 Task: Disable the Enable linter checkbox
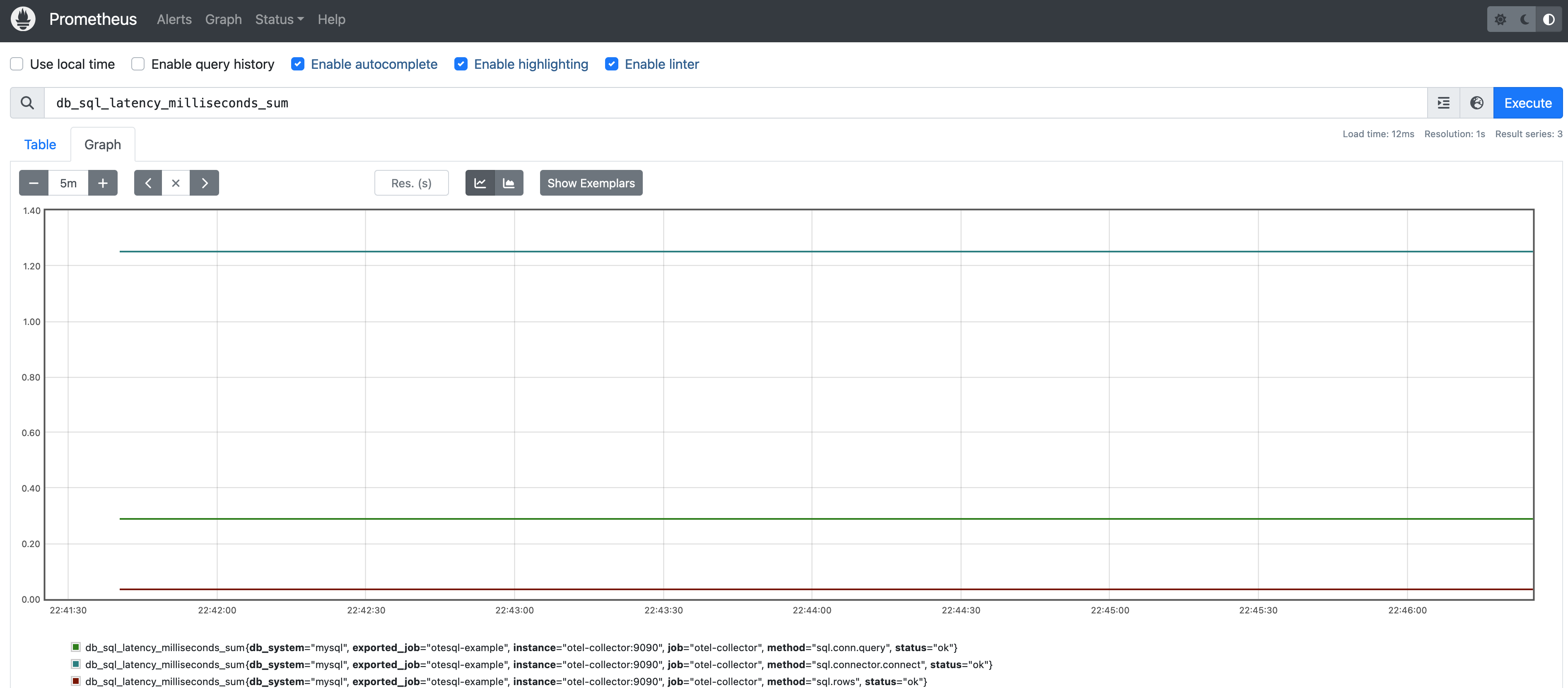[611, 63]
